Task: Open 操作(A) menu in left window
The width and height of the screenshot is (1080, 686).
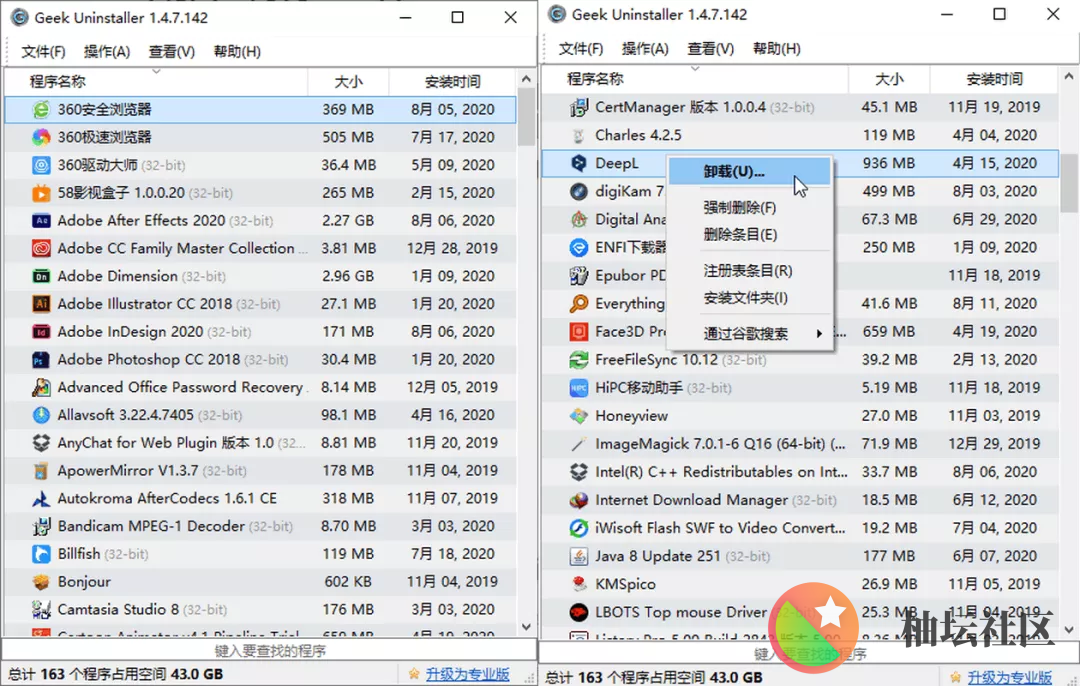Action: pyautogui.click(x=107, y=52)
